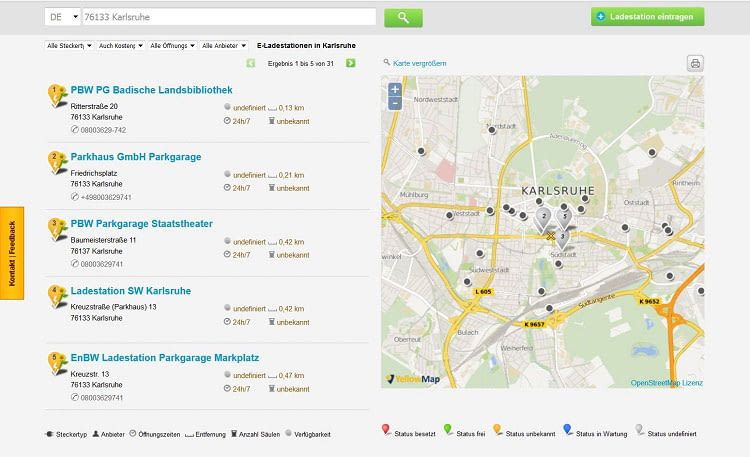This screenshot has width=750, height=457.
Task: Go to previous results page arrow
Action: click(x=251, y=63)
